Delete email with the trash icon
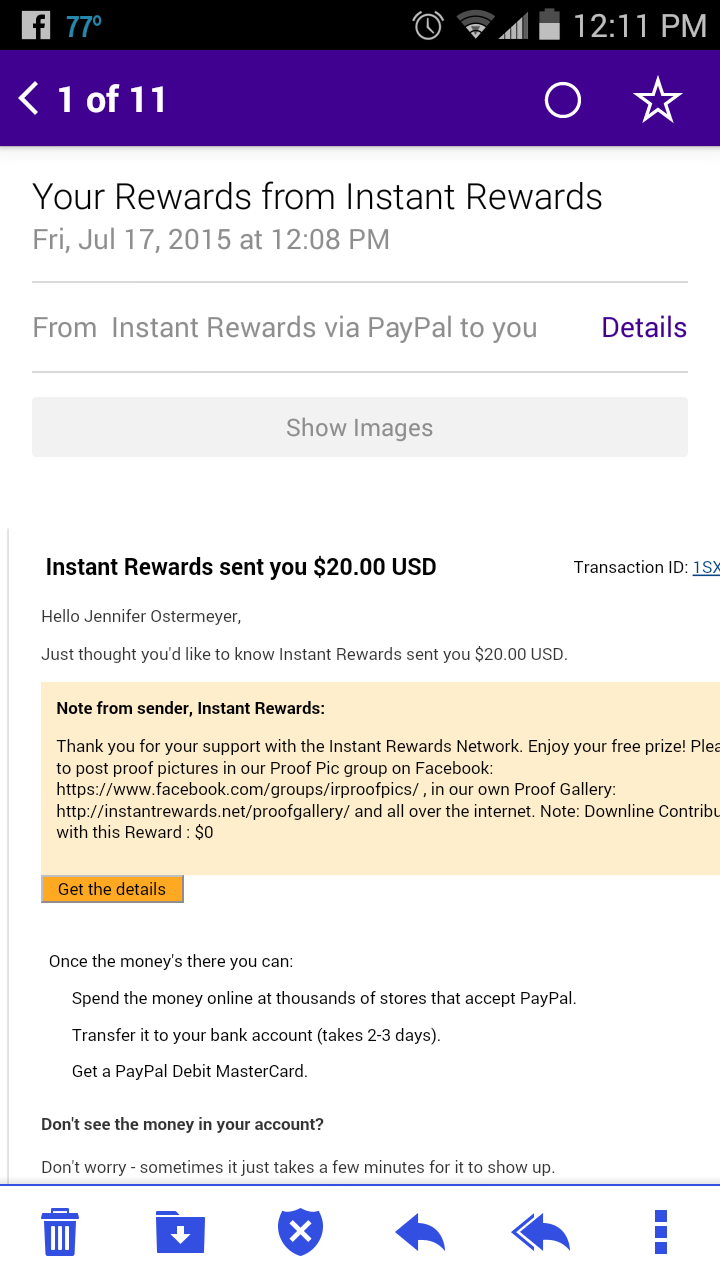The width and height of the screenshot is (720, 1280). pyautogui.click(x=60, y=1232)
